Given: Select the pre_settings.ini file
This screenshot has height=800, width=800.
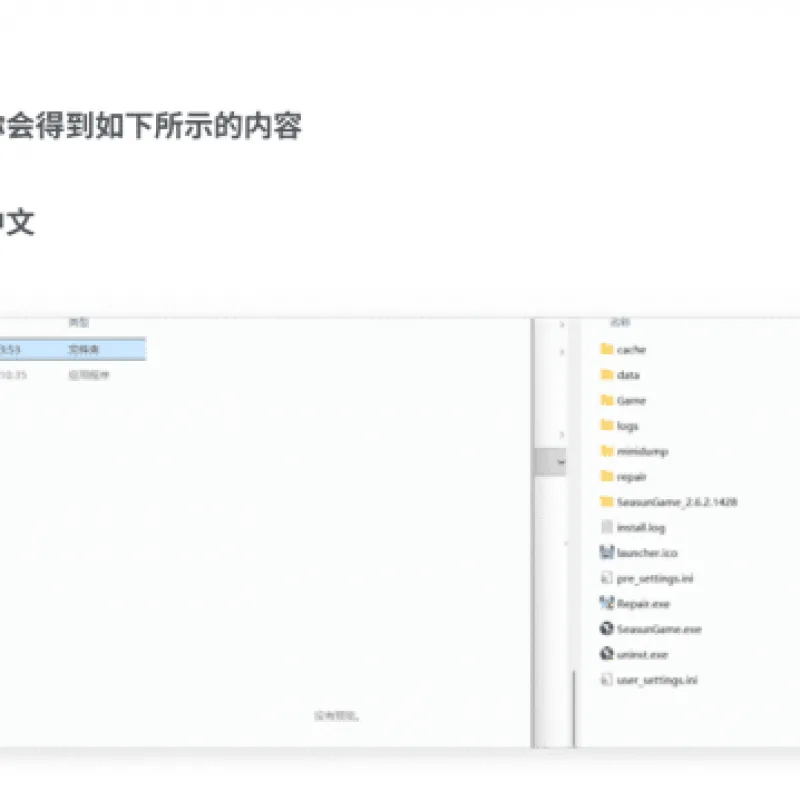Looking at the screenshot, I should tap(647, 578).
